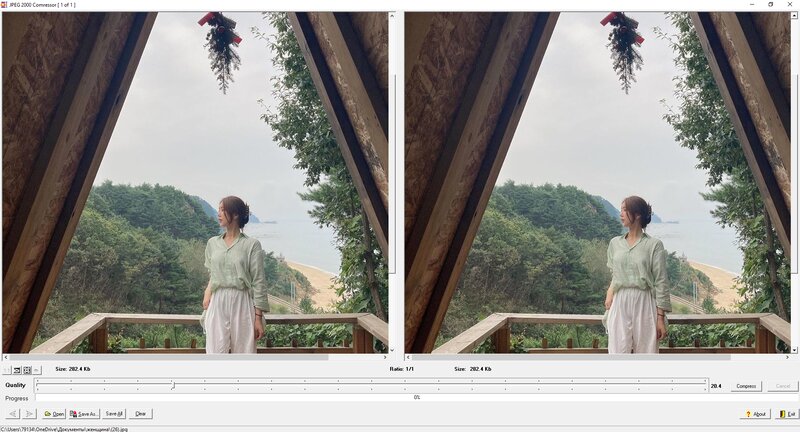Click the Cancel button
Image resolution: width=800 pixels, height=432 pixels.
[x=782, y=386]
